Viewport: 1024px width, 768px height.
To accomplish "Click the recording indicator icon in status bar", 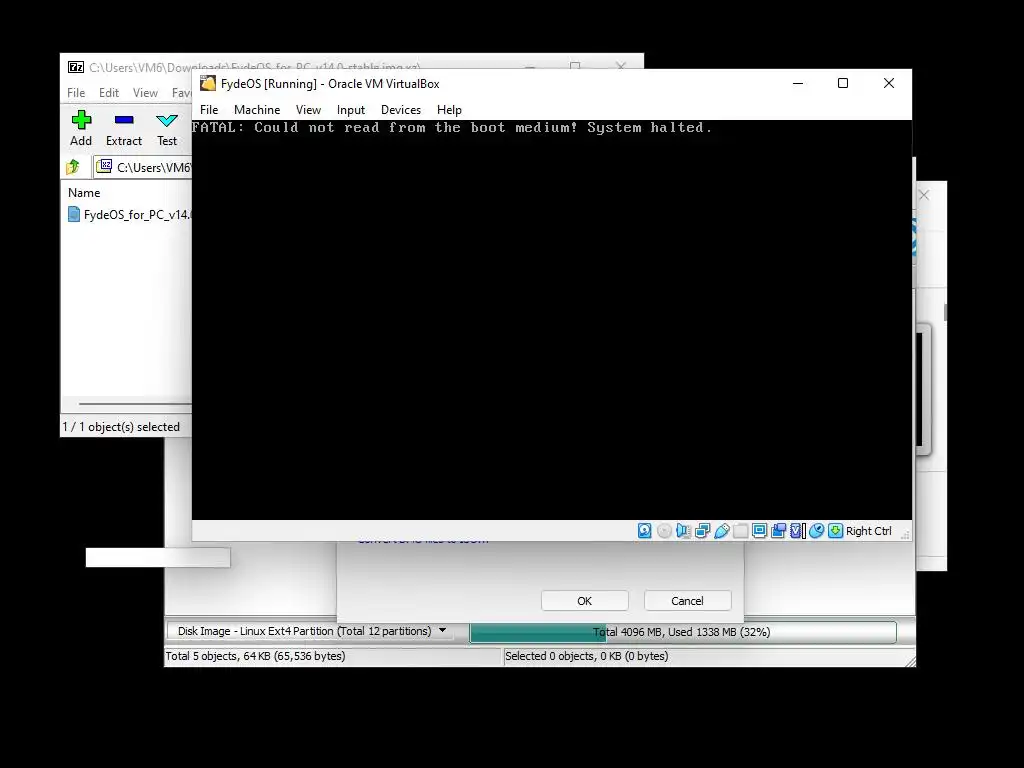I will pos(778,531).
